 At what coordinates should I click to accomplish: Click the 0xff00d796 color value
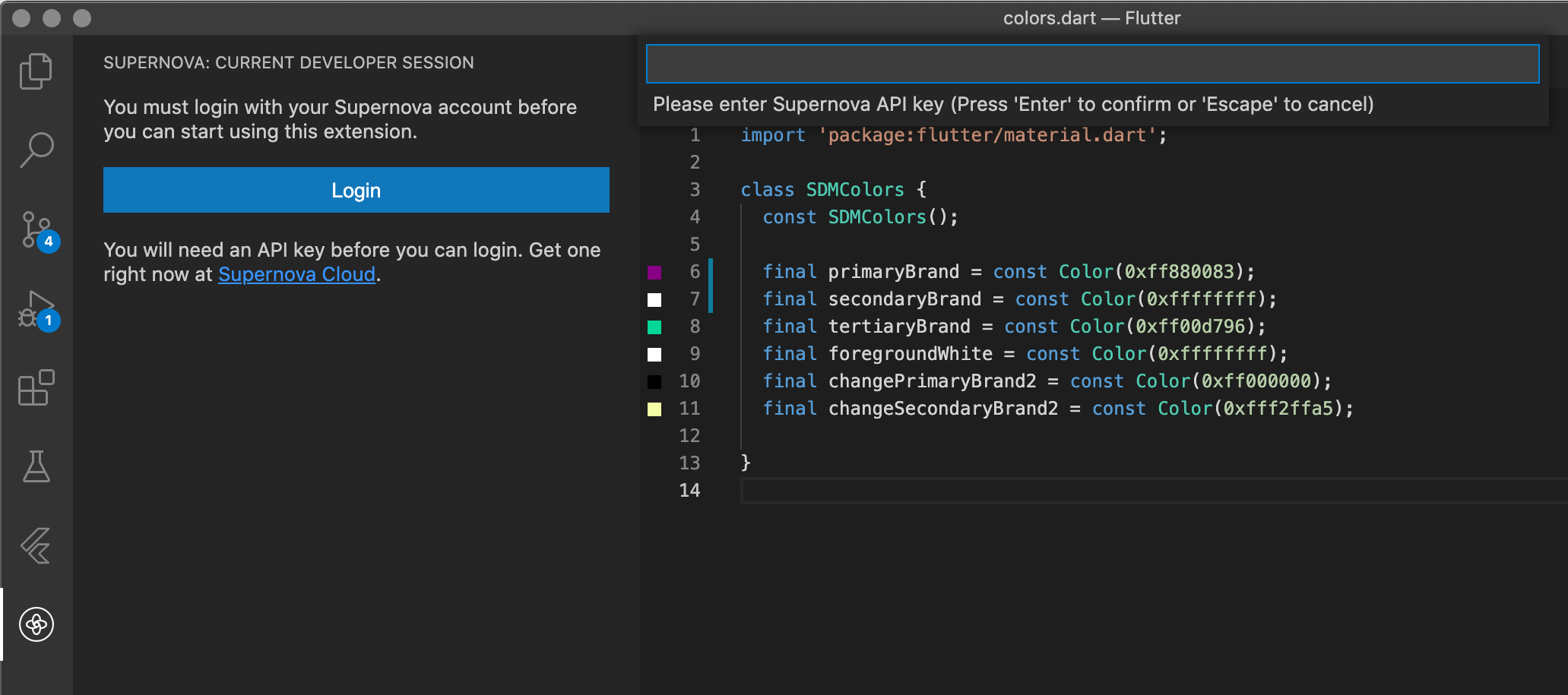(x=1191, y=327)
